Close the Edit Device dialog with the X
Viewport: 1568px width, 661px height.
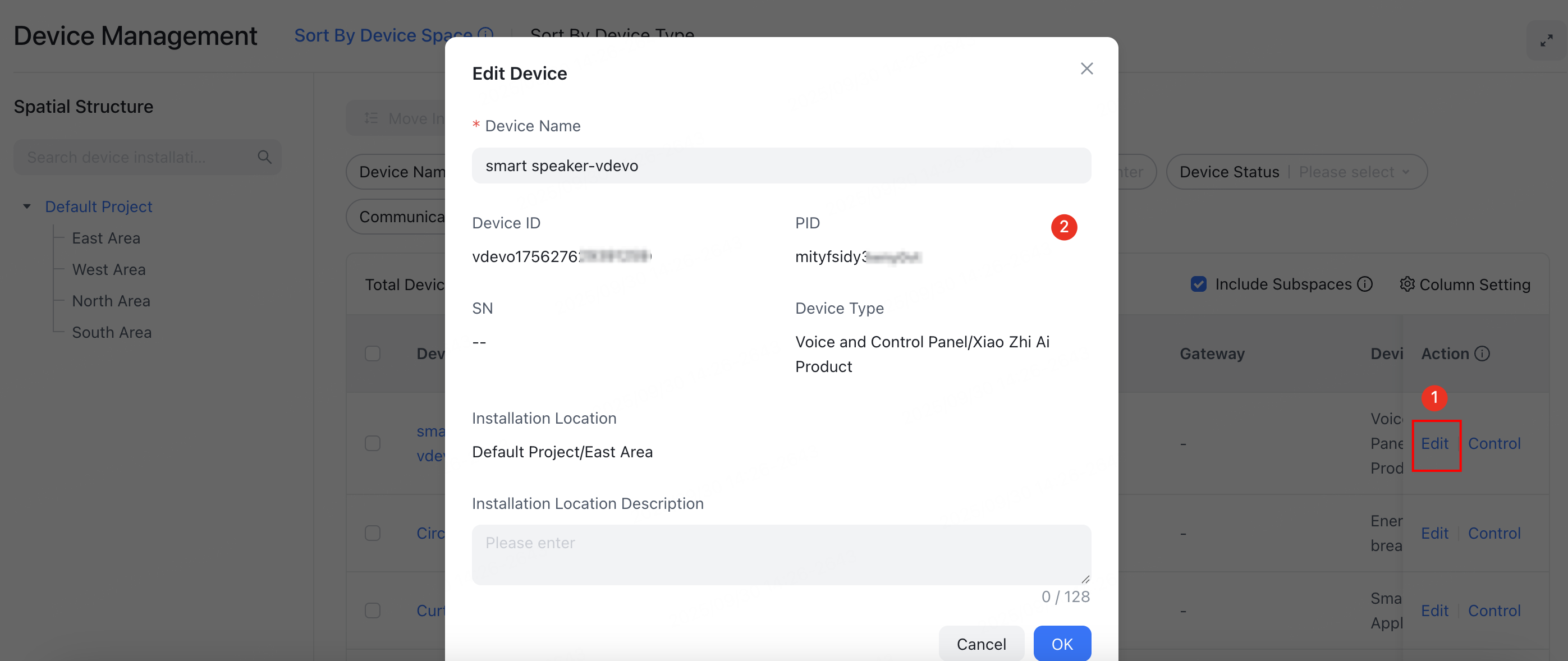[1087, 68]
